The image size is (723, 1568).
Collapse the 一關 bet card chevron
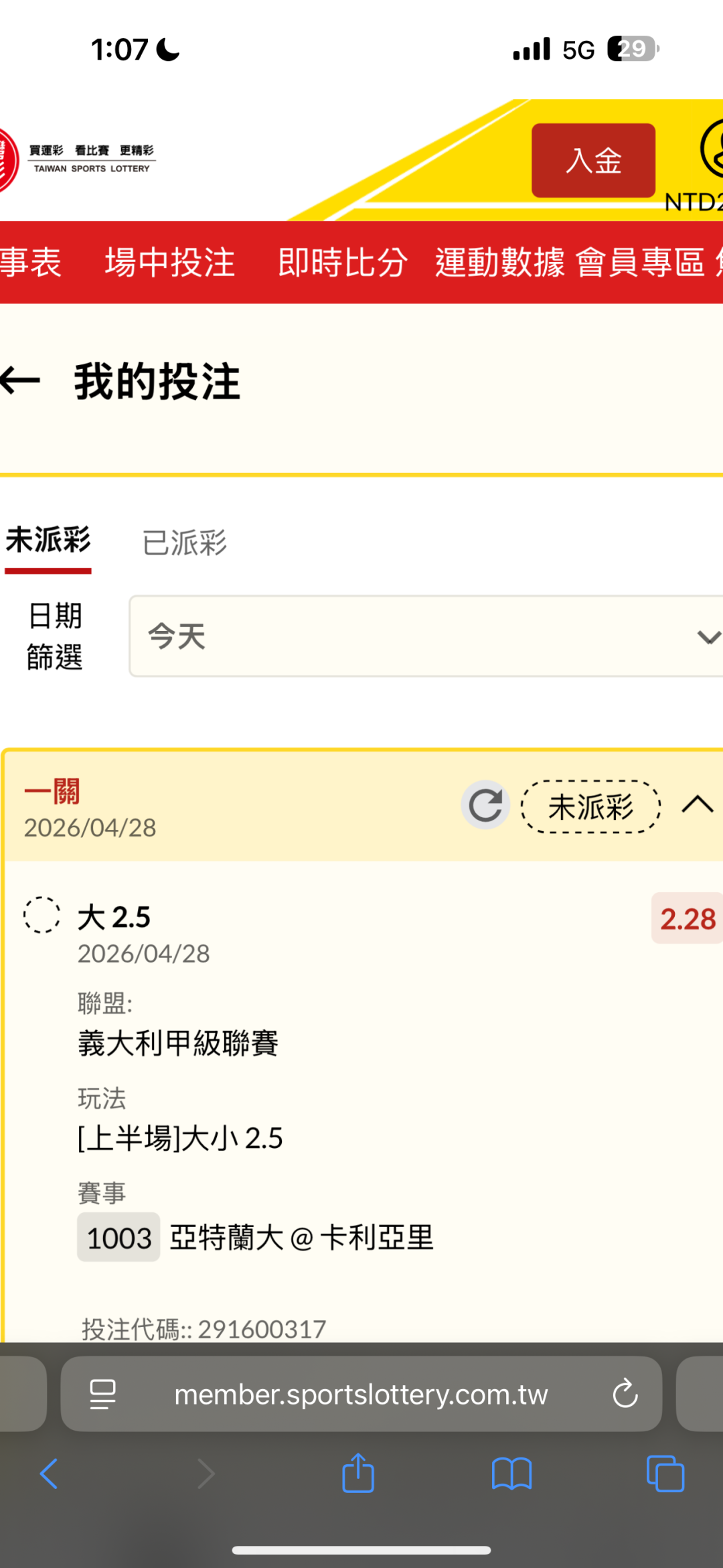coord(698,804)
